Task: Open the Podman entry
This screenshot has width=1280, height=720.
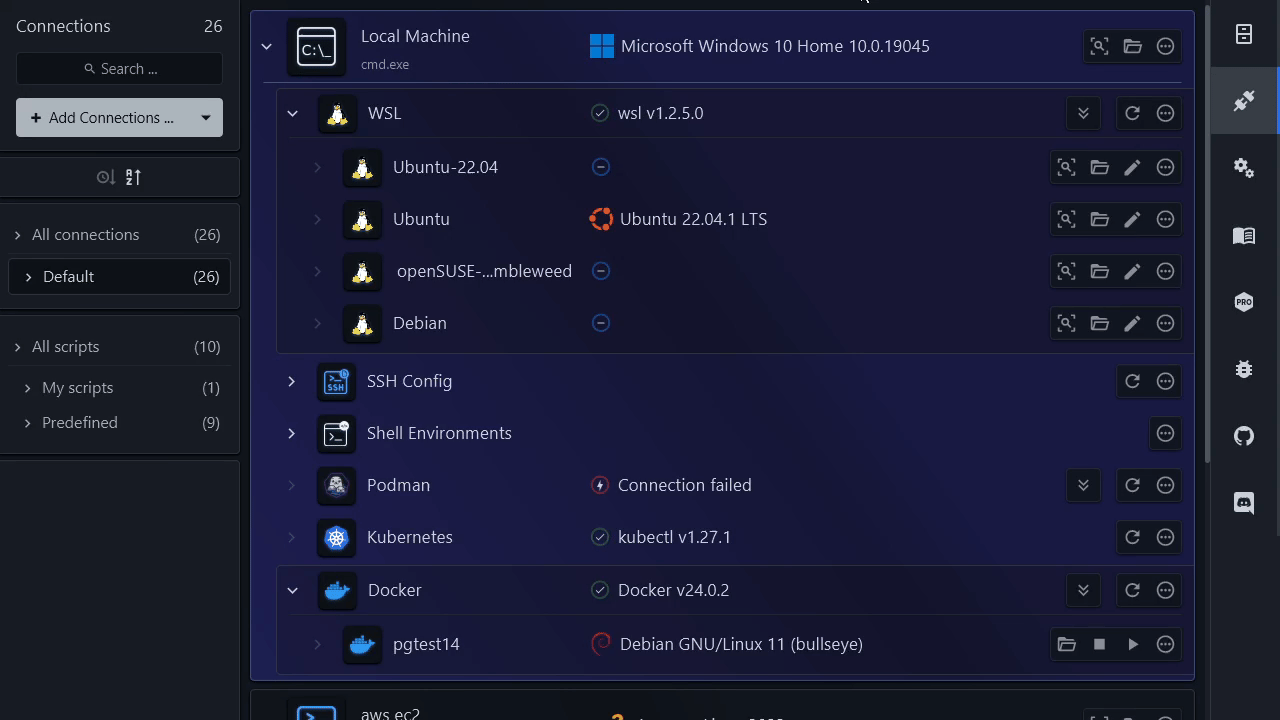Action: click(x=398, y=485)
